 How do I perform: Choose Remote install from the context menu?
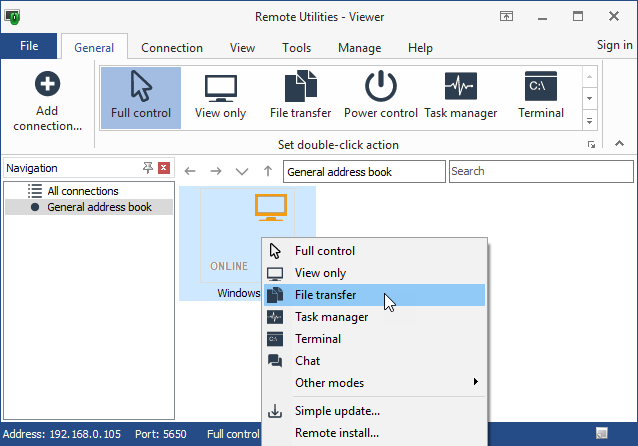click(374, 433)
